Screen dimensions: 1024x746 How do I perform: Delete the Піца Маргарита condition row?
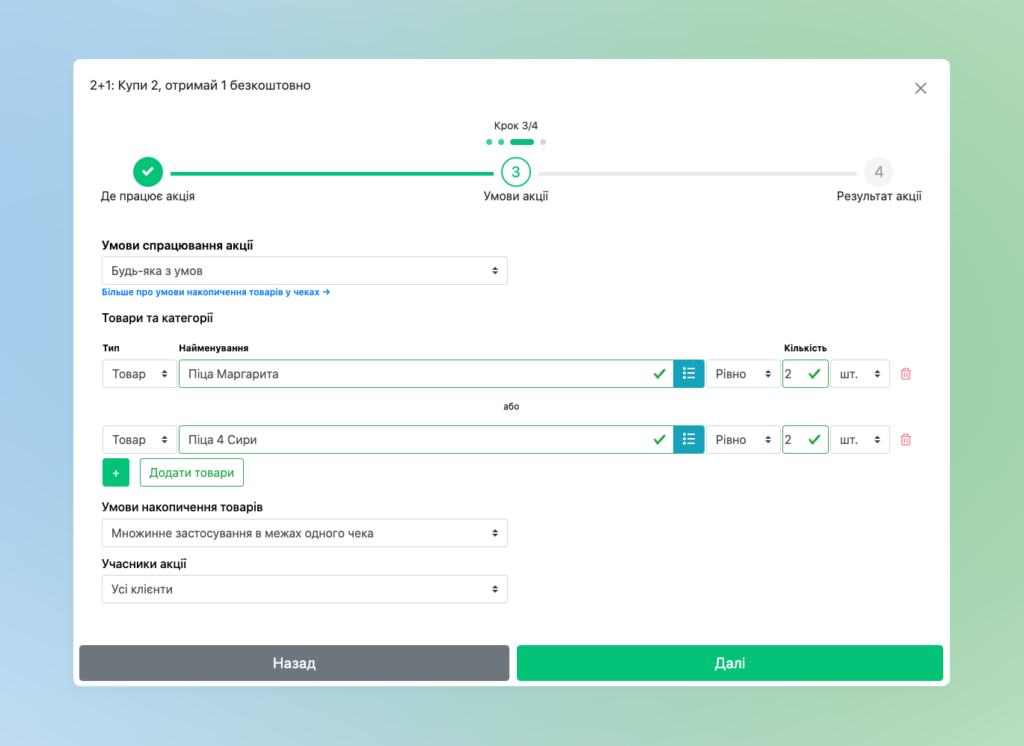pos(906,374)
